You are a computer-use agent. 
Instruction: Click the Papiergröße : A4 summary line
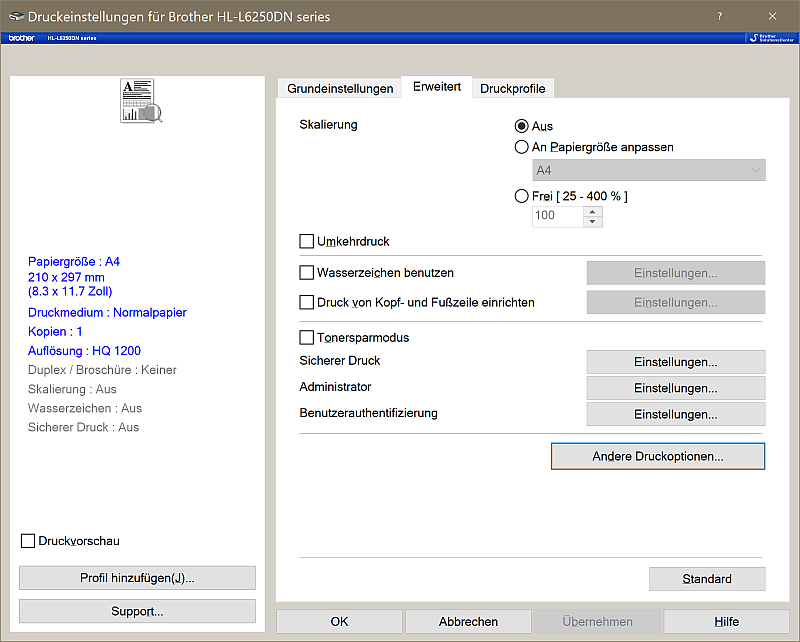[73, 262]
